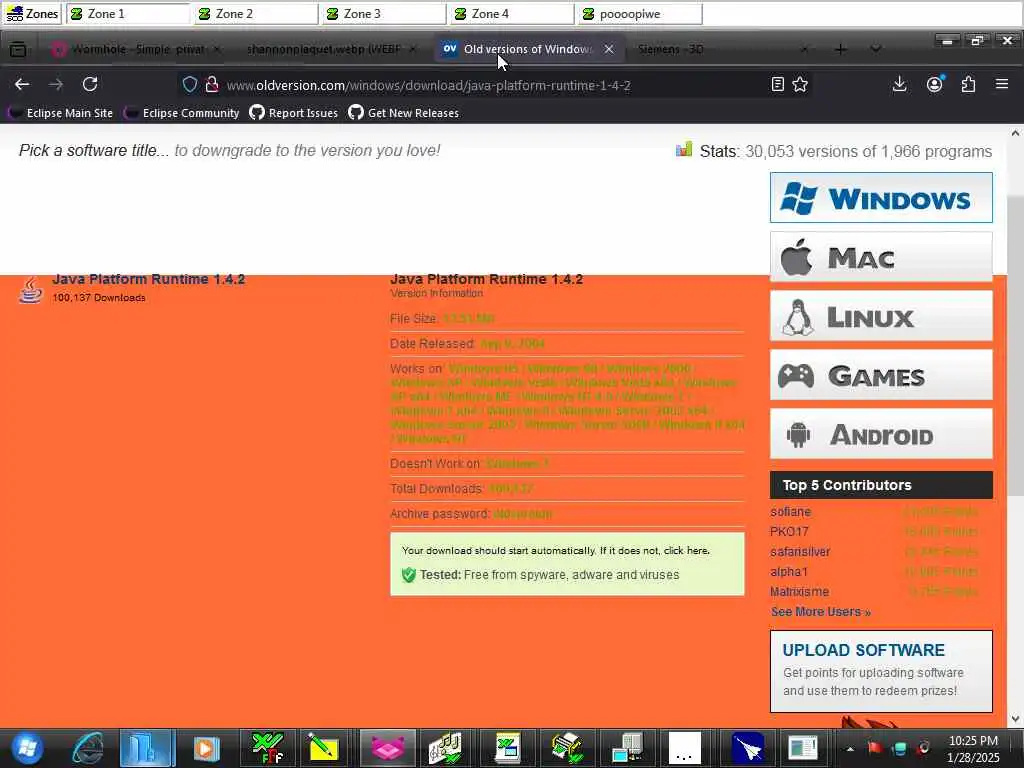The height and width of the screenshot is (768, 1024).
Task: Click the forward navigation arrow
Action: click(x=56, y=84)
